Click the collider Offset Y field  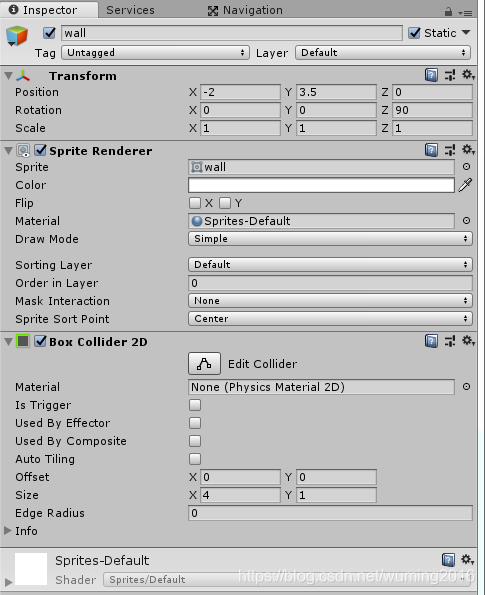pyautogui.click(x=336, y=477)
